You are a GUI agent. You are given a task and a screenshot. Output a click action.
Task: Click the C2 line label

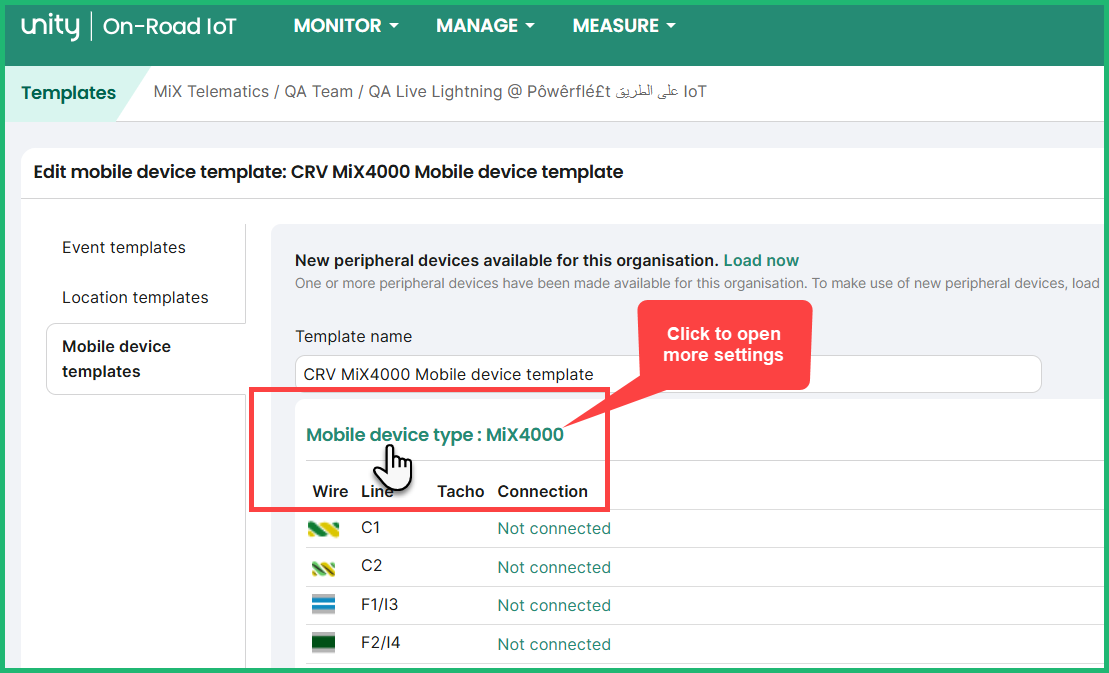[371, 566]
